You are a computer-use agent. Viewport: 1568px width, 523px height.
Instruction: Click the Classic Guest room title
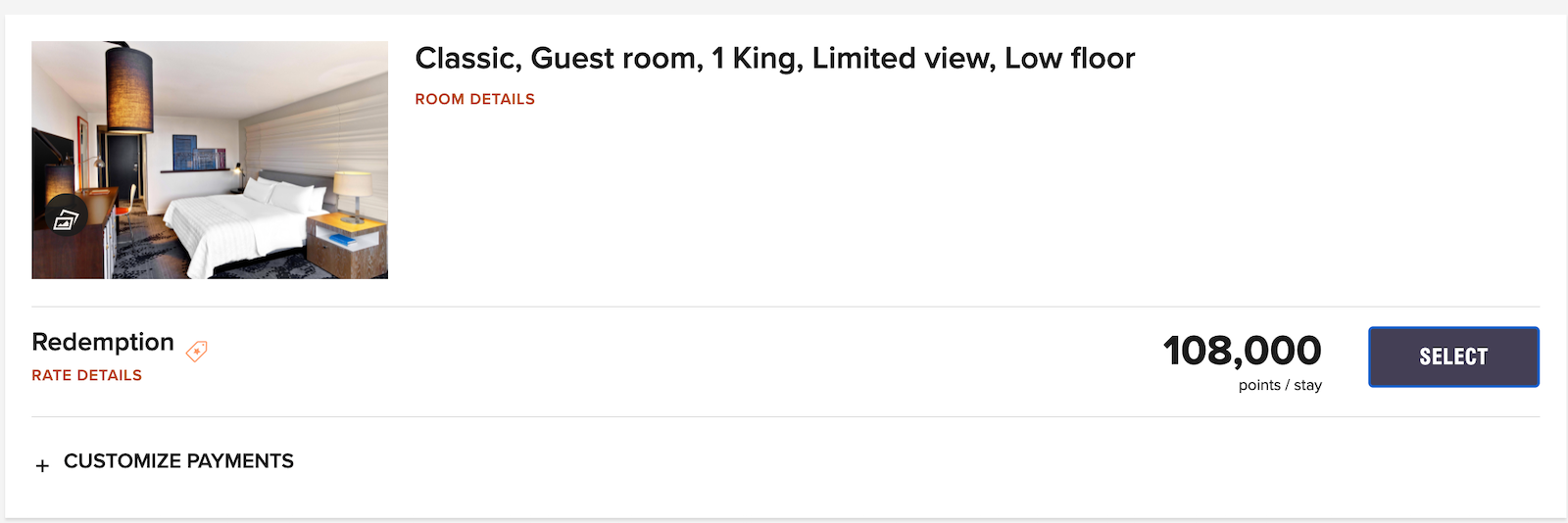(774, 59)
